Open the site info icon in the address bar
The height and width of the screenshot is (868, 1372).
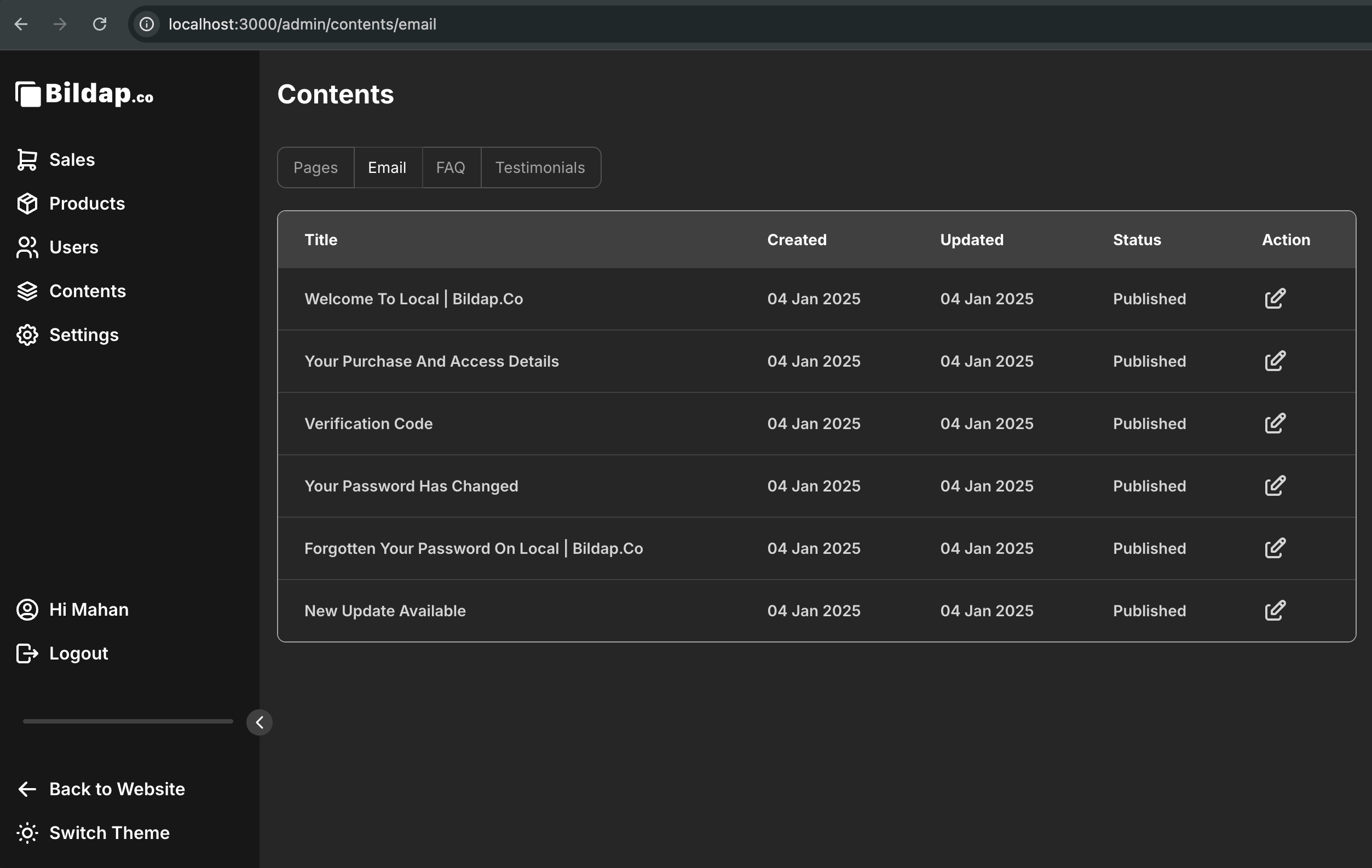click(146, 24)
